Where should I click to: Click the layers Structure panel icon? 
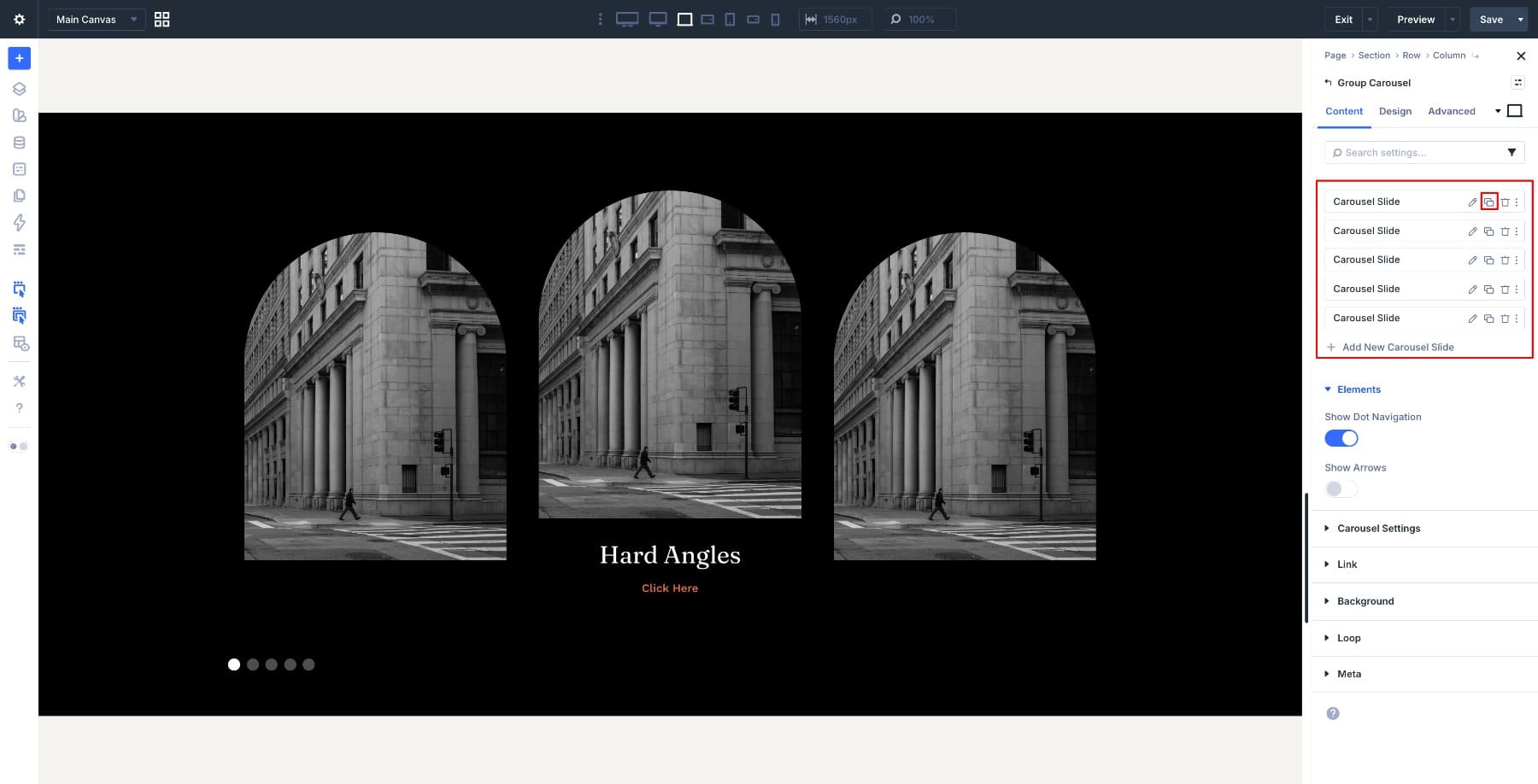[x=19, y=88]
